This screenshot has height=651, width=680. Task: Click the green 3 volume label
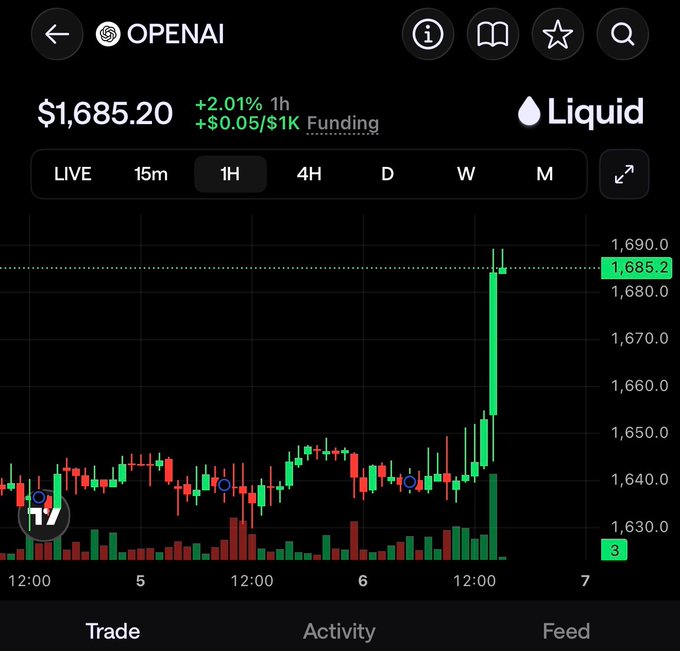(x=614, y=550)
